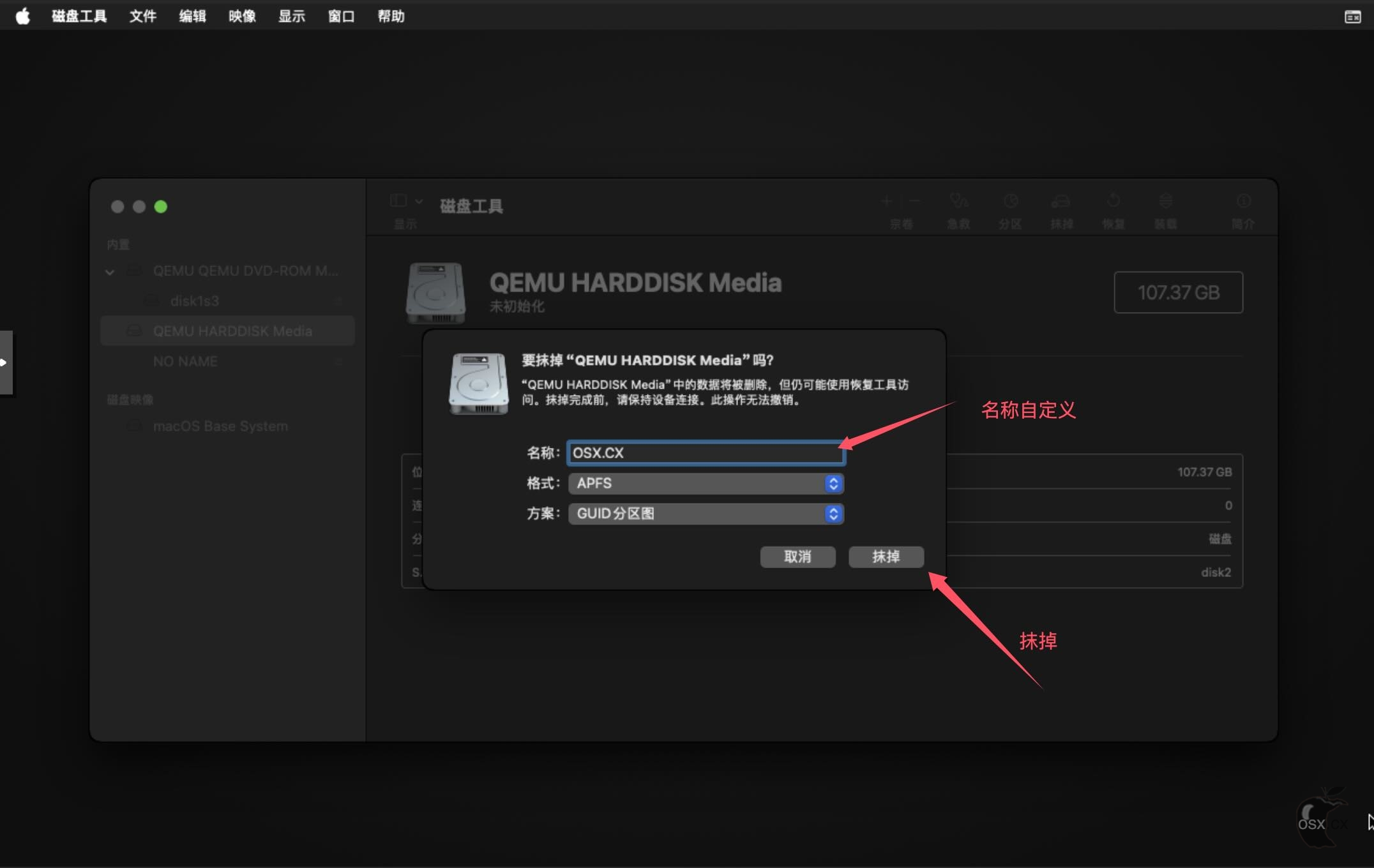Click the 磁盘 type value in info table
Viewport: 1374px width, 868px height.
click(x=1220, y=539)
